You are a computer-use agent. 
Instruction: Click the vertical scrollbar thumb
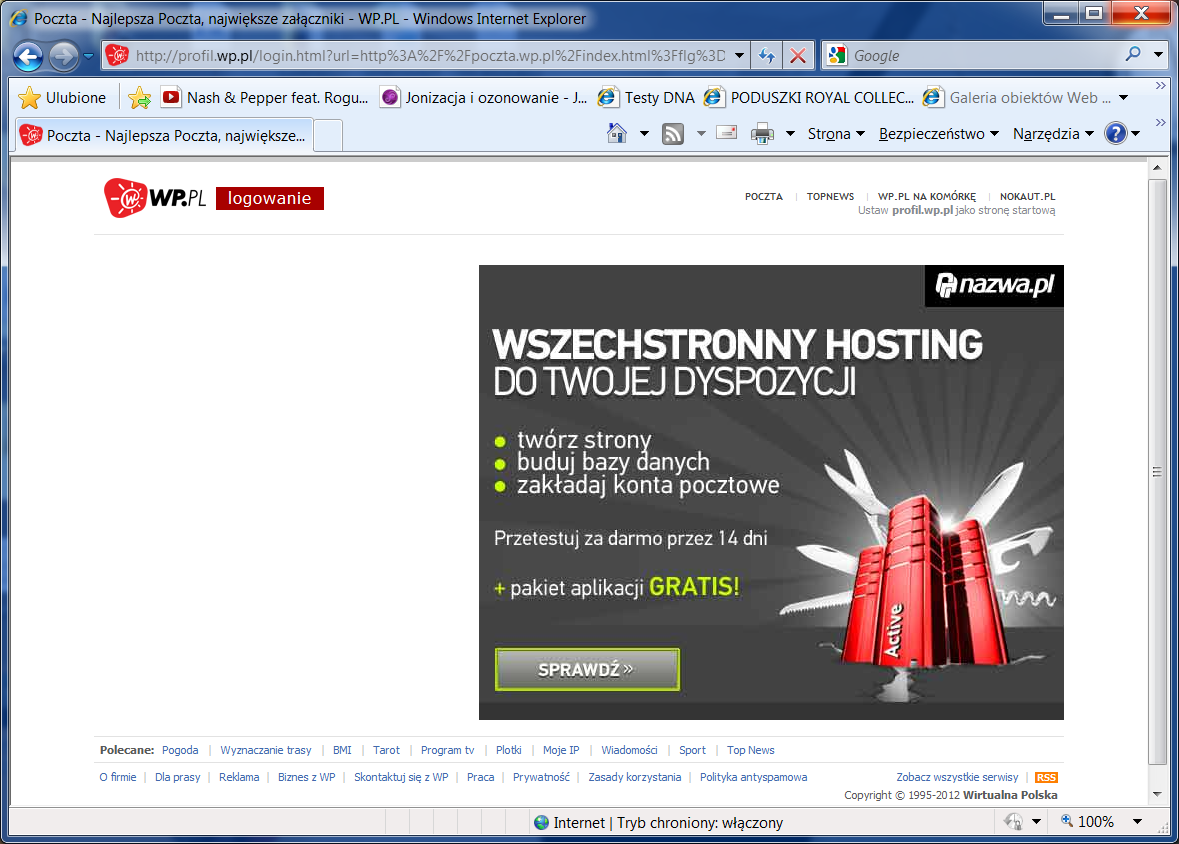click(x=1157, y=472)
